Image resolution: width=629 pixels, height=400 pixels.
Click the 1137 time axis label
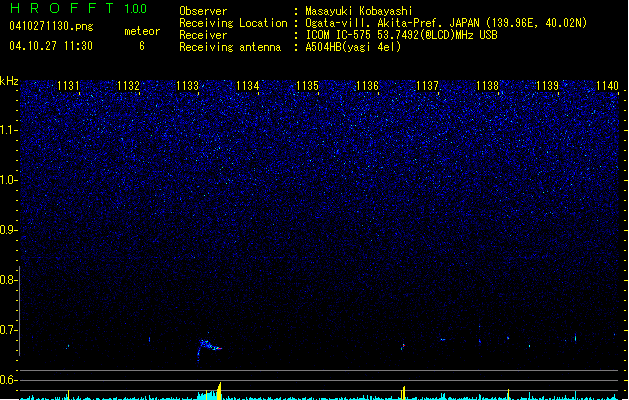(x=427, y=86)
